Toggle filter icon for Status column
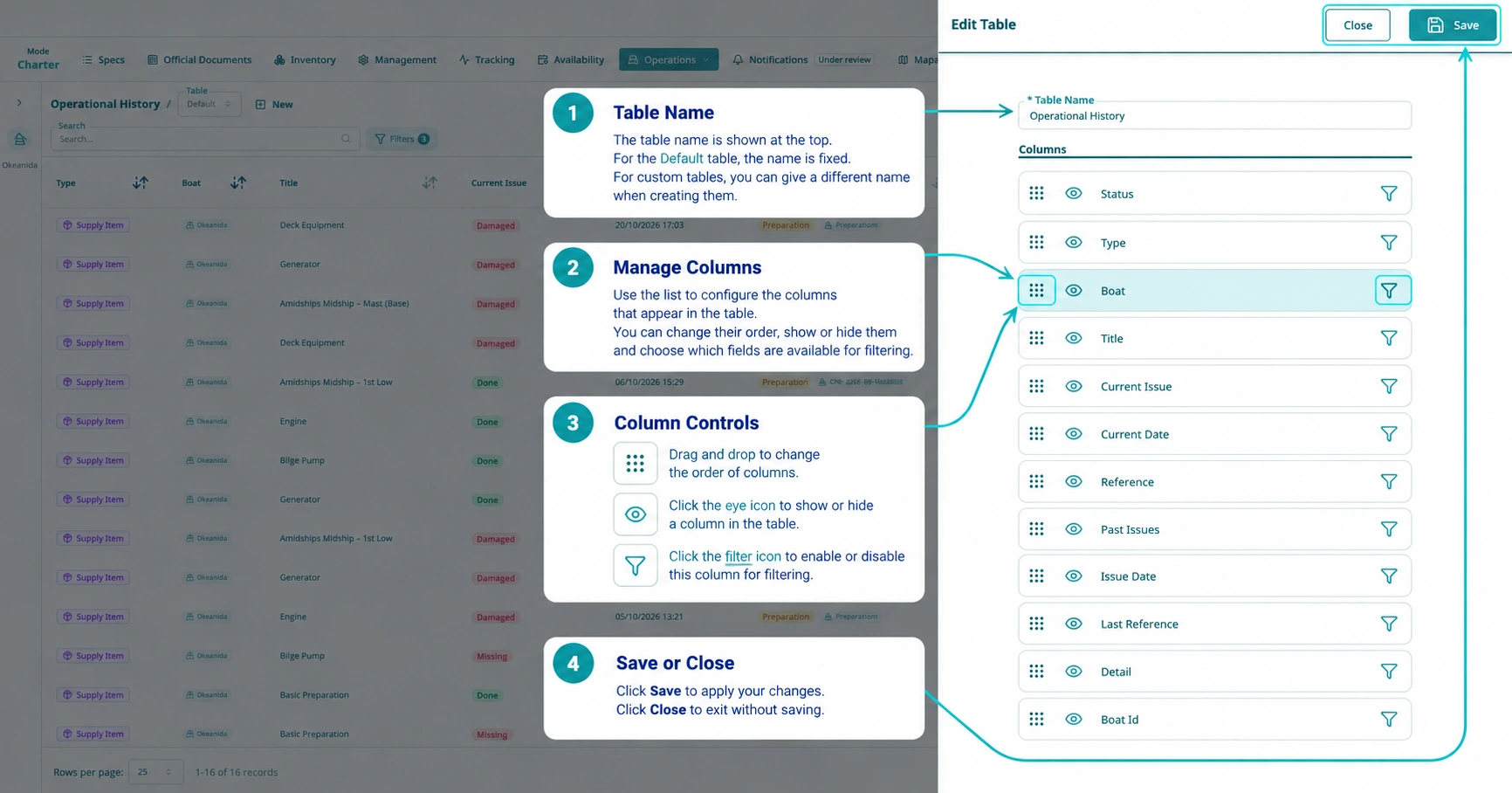The height and width of the screenshot is (793, 1512). click(1388, 194)
